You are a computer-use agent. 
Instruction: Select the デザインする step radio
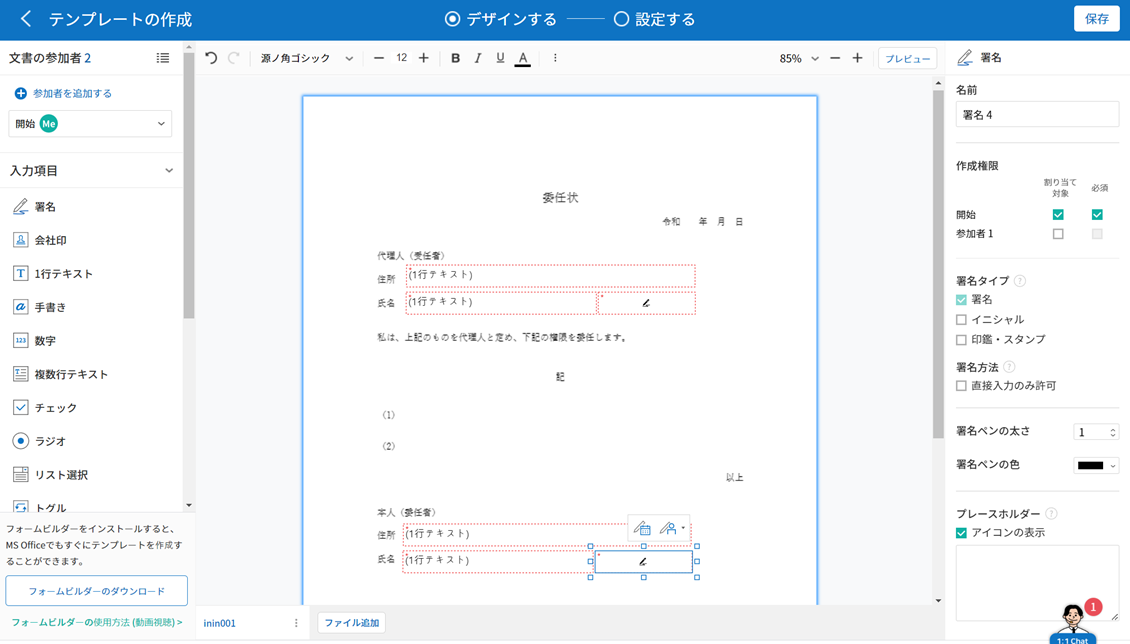coord(452,19)
